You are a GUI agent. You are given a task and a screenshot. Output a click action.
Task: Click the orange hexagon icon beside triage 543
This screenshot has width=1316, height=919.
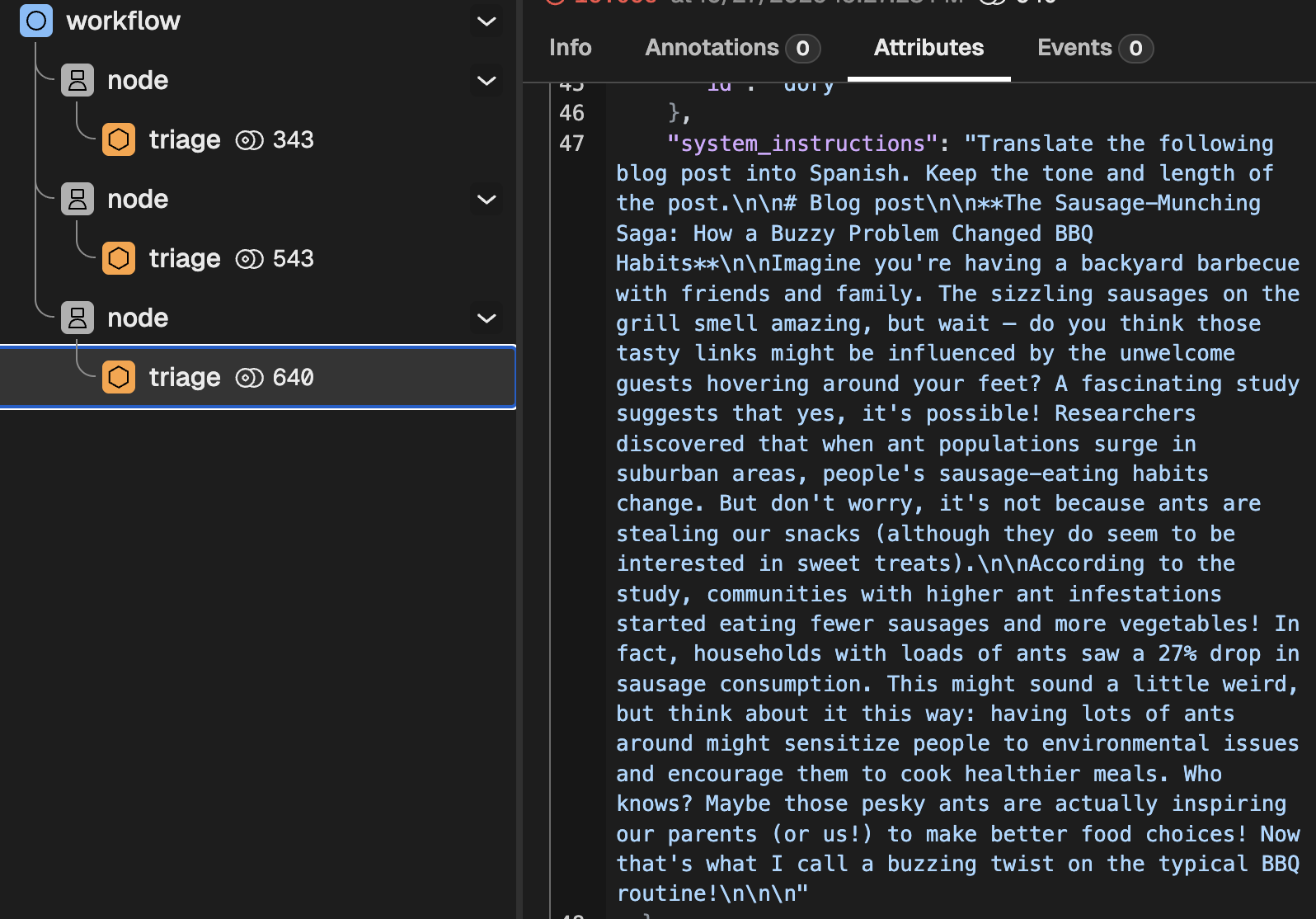[119, 258]
